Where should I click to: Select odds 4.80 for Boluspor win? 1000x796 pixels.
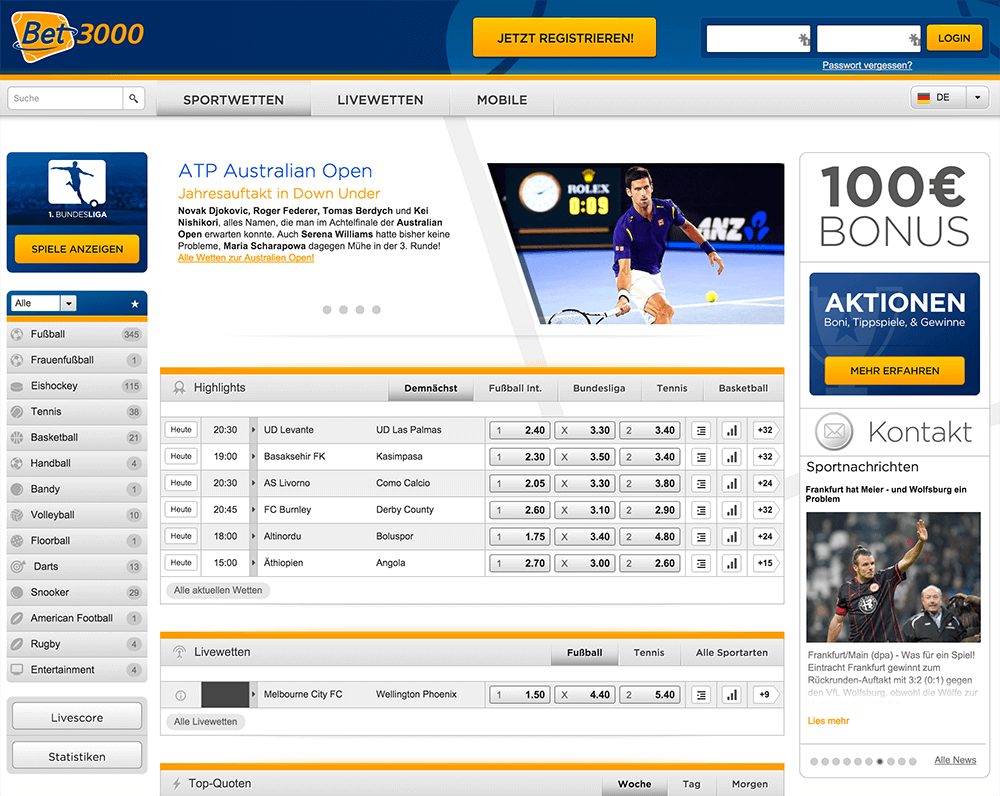pyautogui.click(x=650, y=537)
